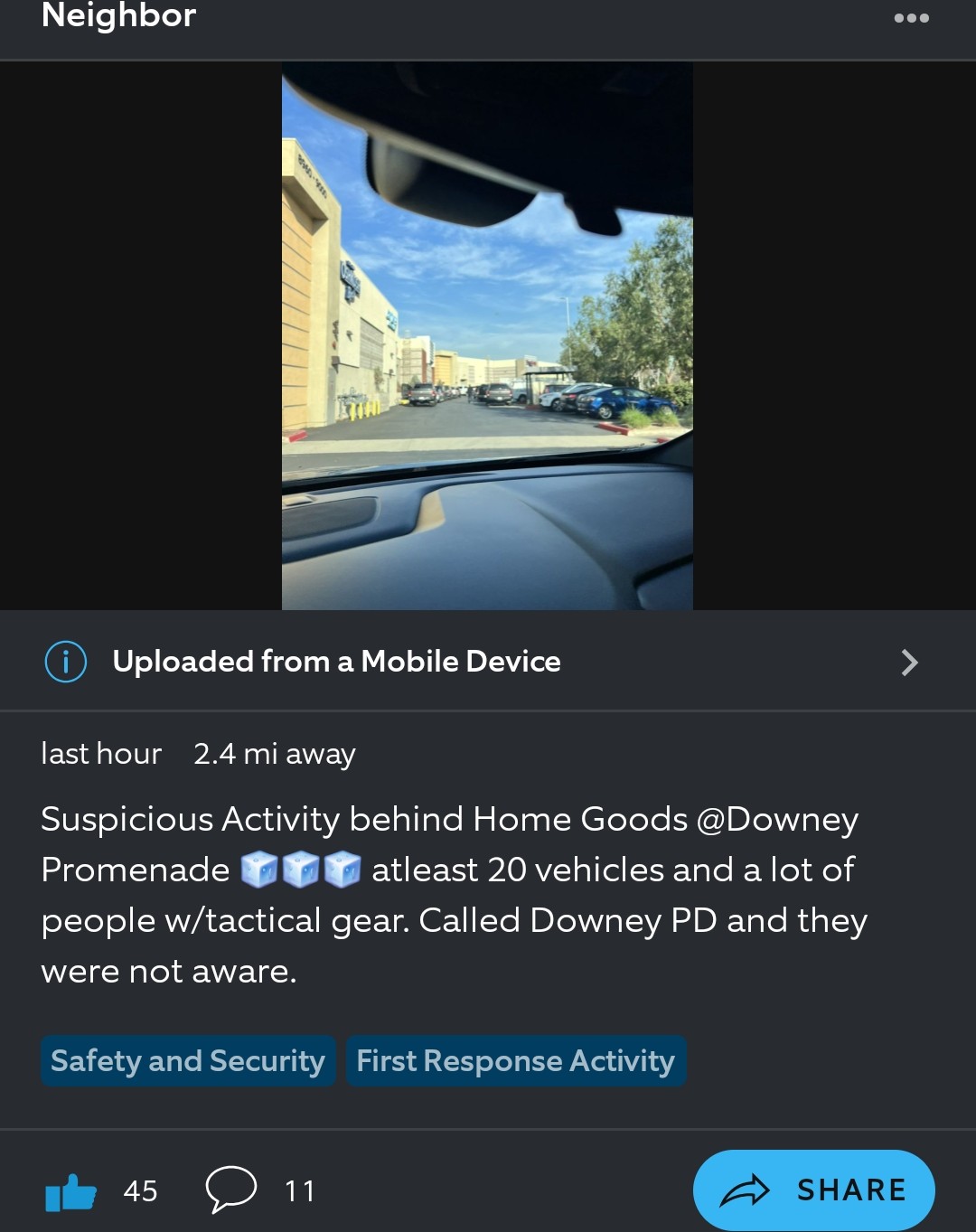
Task: Tap the middle ice cube emoji
Action: pyautogui.click(x=301, y=870)
